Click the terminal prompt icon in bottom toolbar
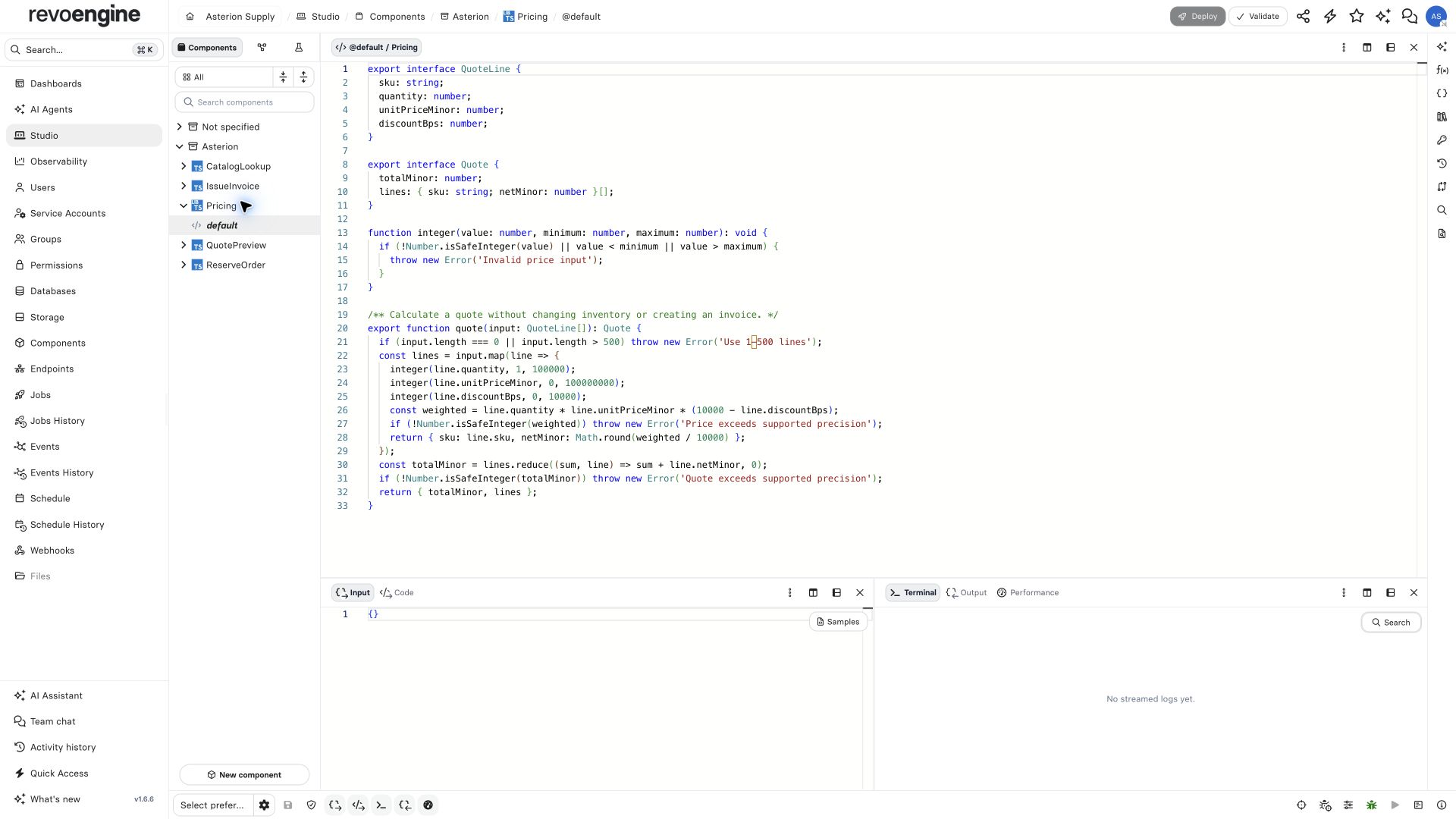The height and width of the screenshot is (819, 1456). coord(381,805)
